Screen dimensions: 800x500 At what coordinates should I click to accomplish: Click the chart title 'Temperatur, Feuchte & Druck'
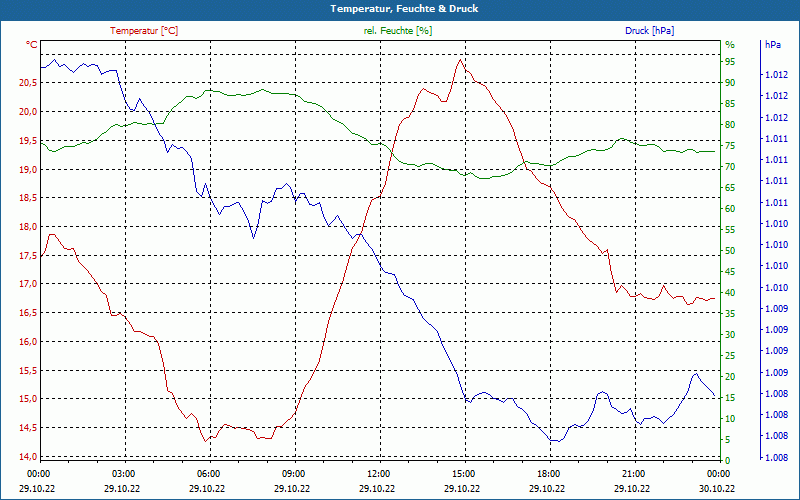[x=404, y=9]
